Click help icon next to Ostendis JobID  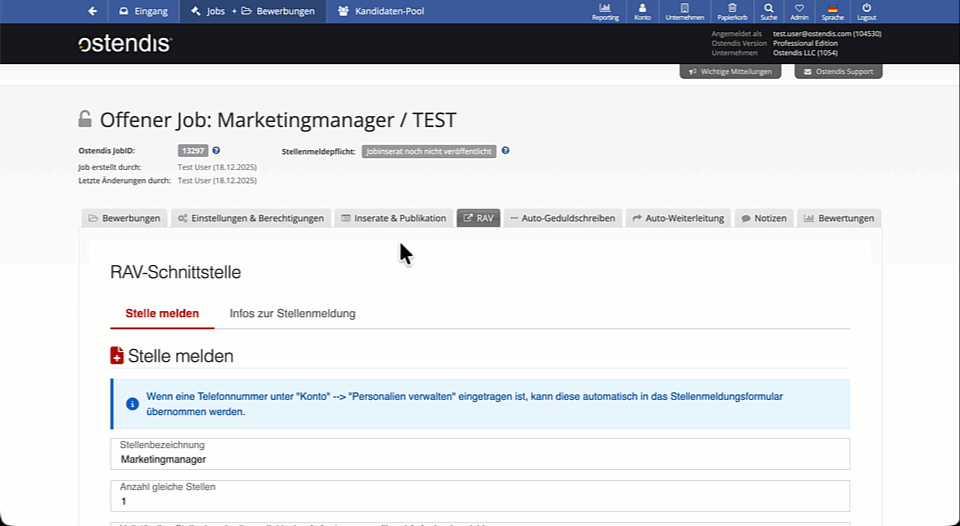(x=216, y=151)
